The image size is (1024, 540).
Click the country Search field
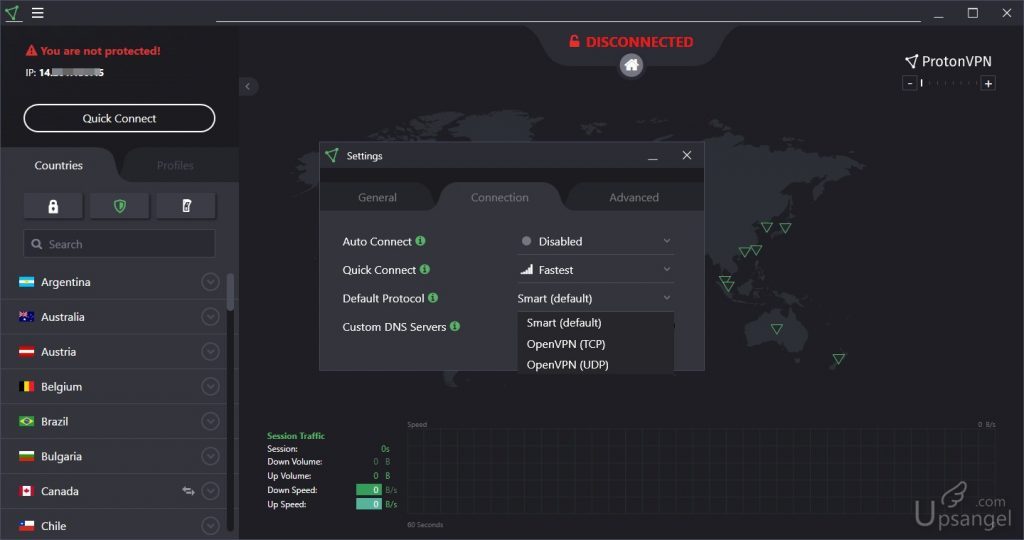[120, 244]
